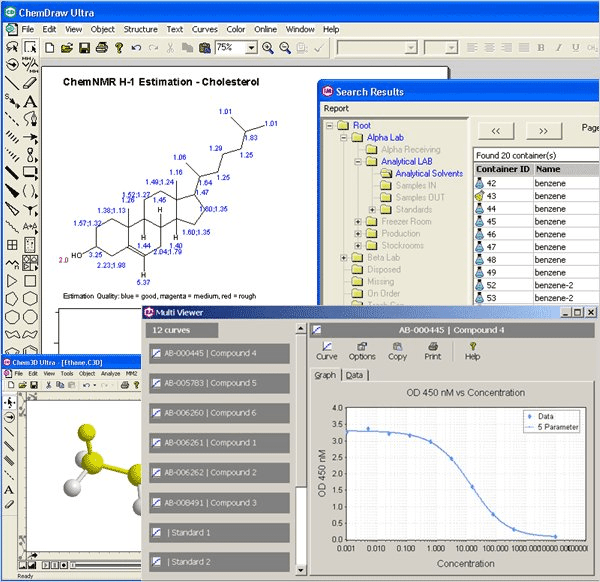Collapse the Analytical LAB node
The width and height of the screenshot is (600, 582).
tap(358, 161)
